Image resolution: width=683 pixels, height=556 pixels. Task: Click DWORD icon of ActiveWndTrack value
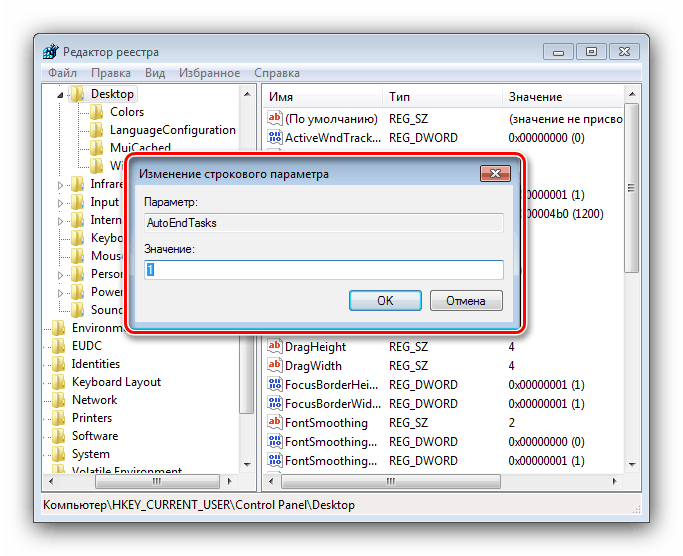point(274,138)
